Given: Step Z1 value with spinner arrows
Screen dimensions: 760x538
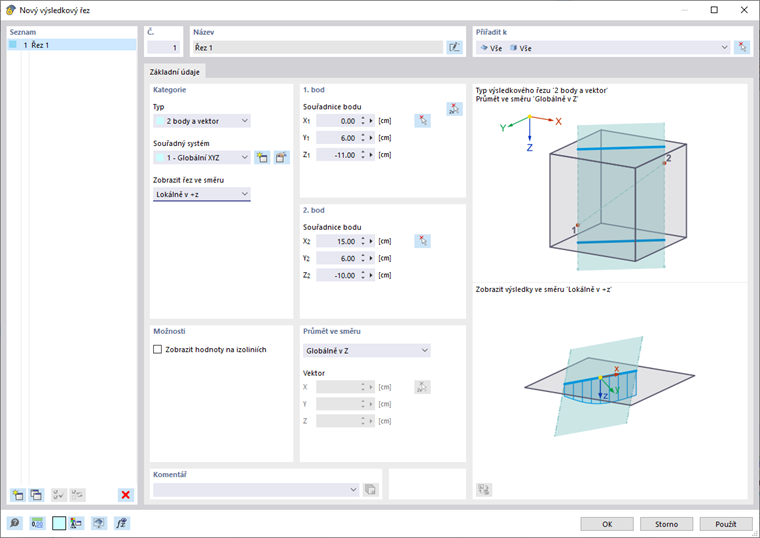Looking at the screenshot, I should [x=363, y=155].
